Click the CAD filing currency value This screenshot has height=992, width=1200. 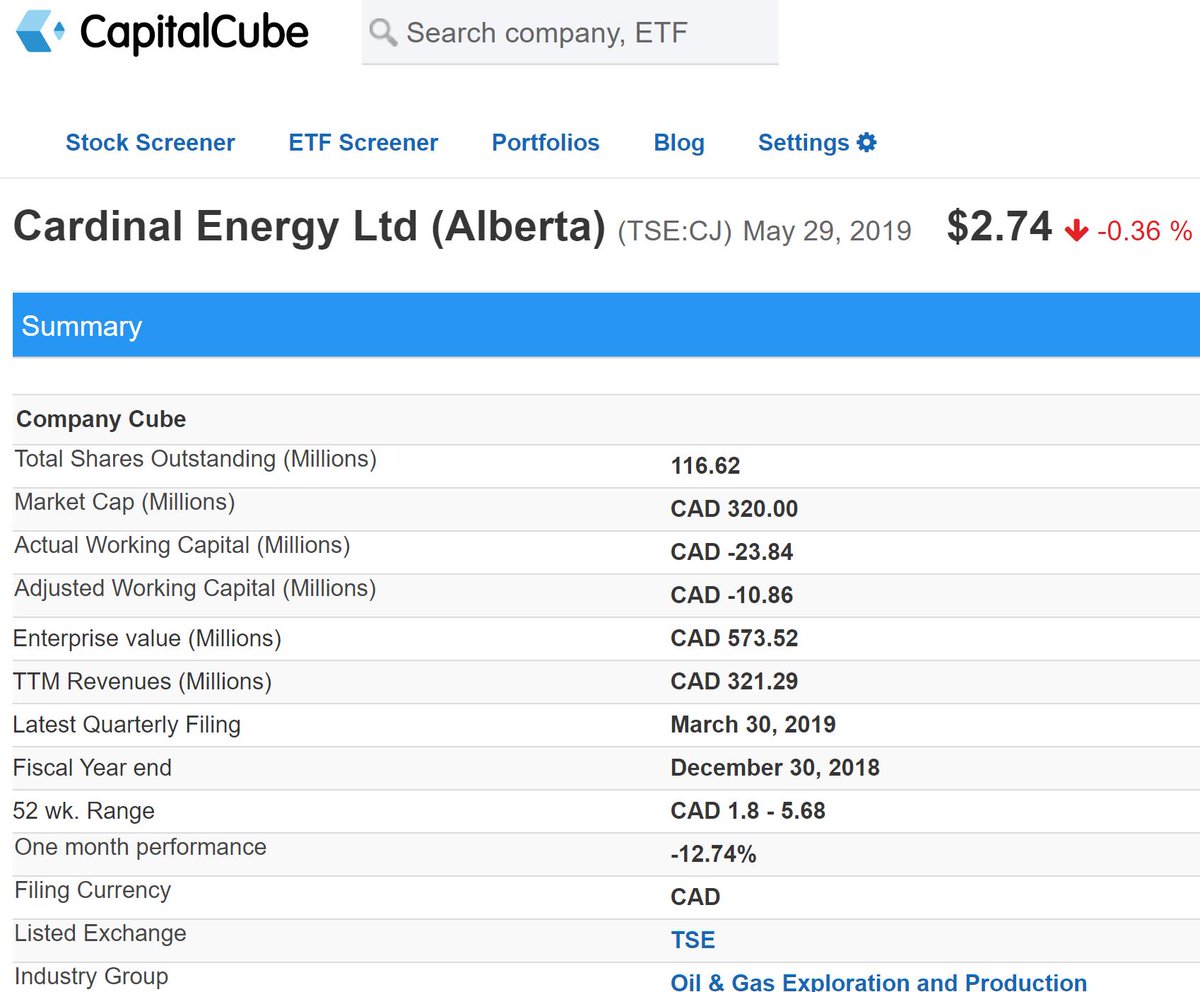point(695,897)
